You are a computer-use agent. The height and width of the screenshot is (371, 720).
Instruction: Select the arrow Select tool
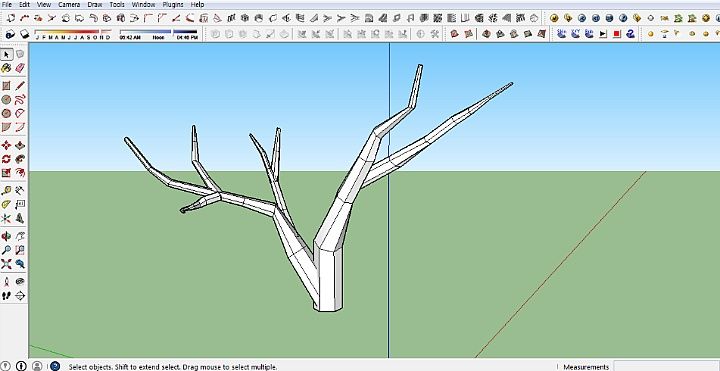click(x=6, y=55)
